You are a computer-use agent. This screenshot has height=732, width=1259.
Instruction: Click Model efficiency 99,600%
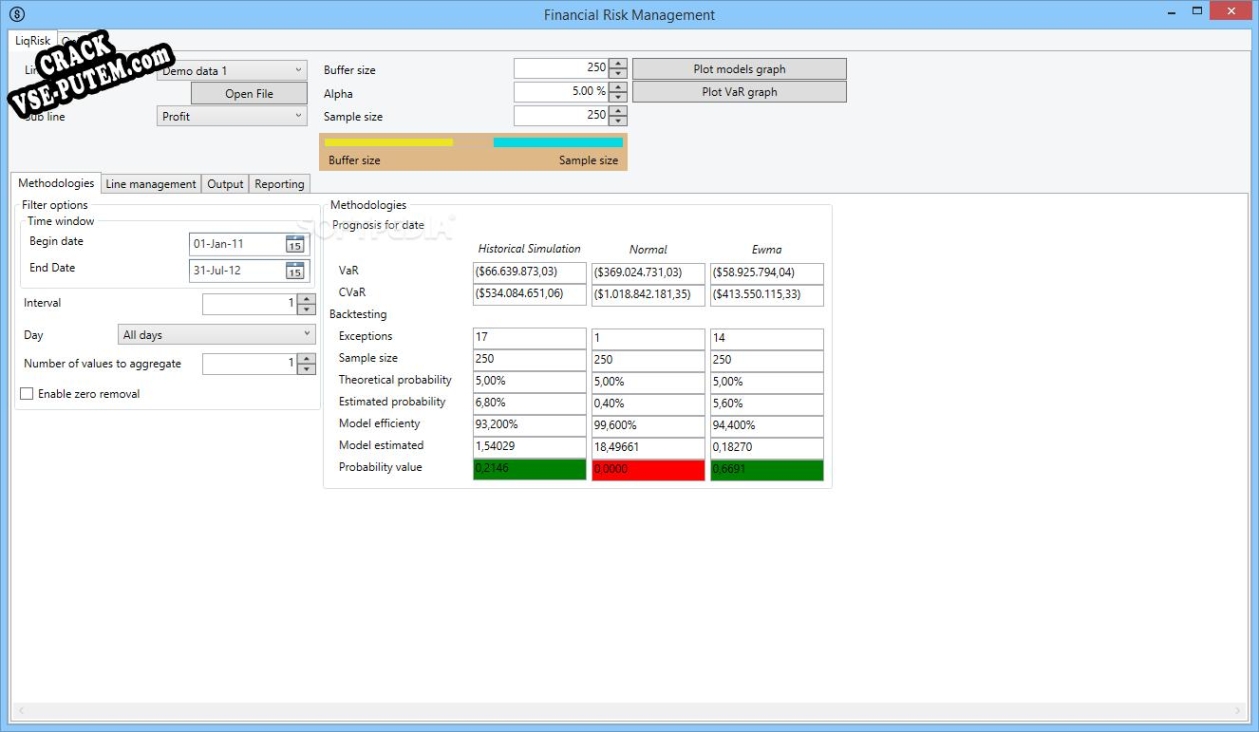point(648,425)
